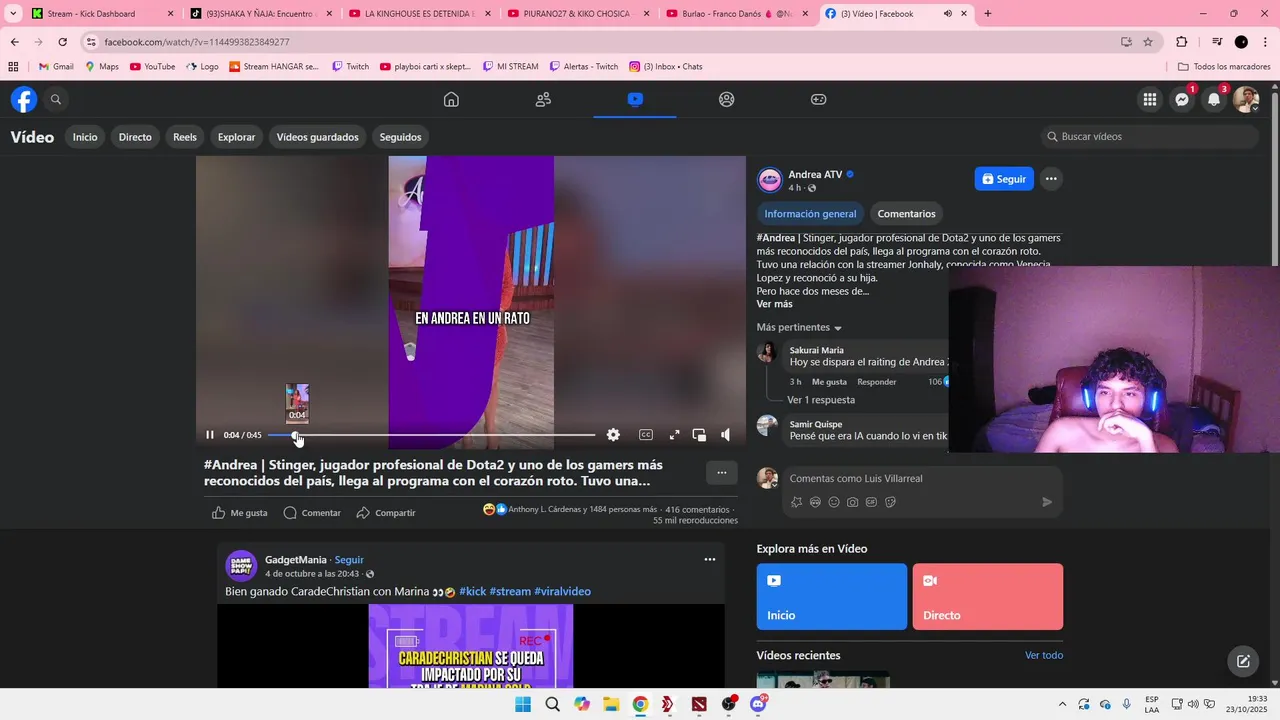Switch to Información general tab
Viewport: 1280px width, 720px height.
pos(810,214)
